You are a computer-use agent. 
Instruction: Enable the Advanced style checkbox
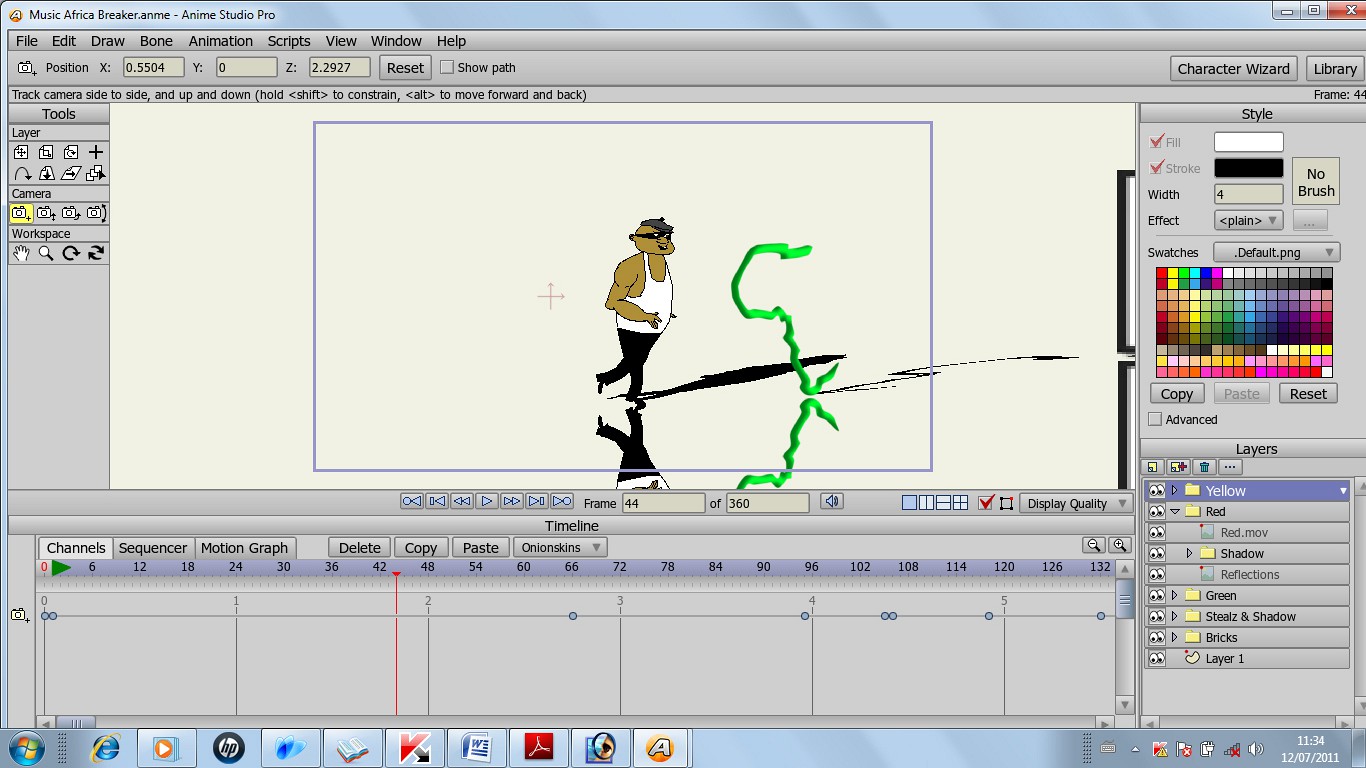(x=1155, y=419)
